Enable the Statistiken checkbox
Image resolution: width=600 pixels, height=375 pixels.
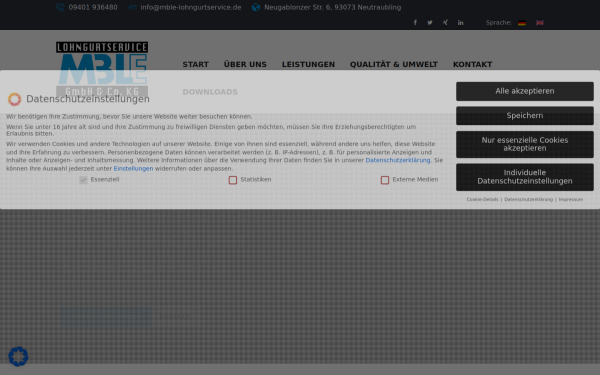coord(233,180)
